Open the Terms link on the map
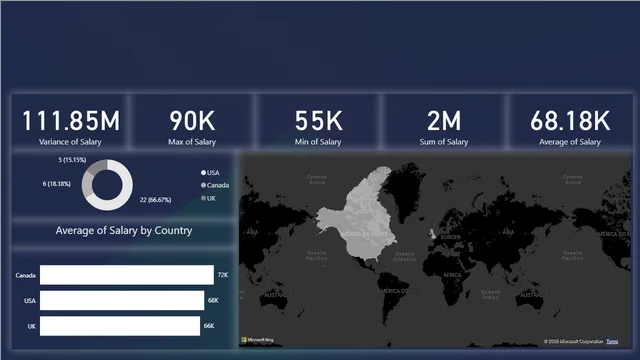The image size is (640, 360). tap(612, 341)
